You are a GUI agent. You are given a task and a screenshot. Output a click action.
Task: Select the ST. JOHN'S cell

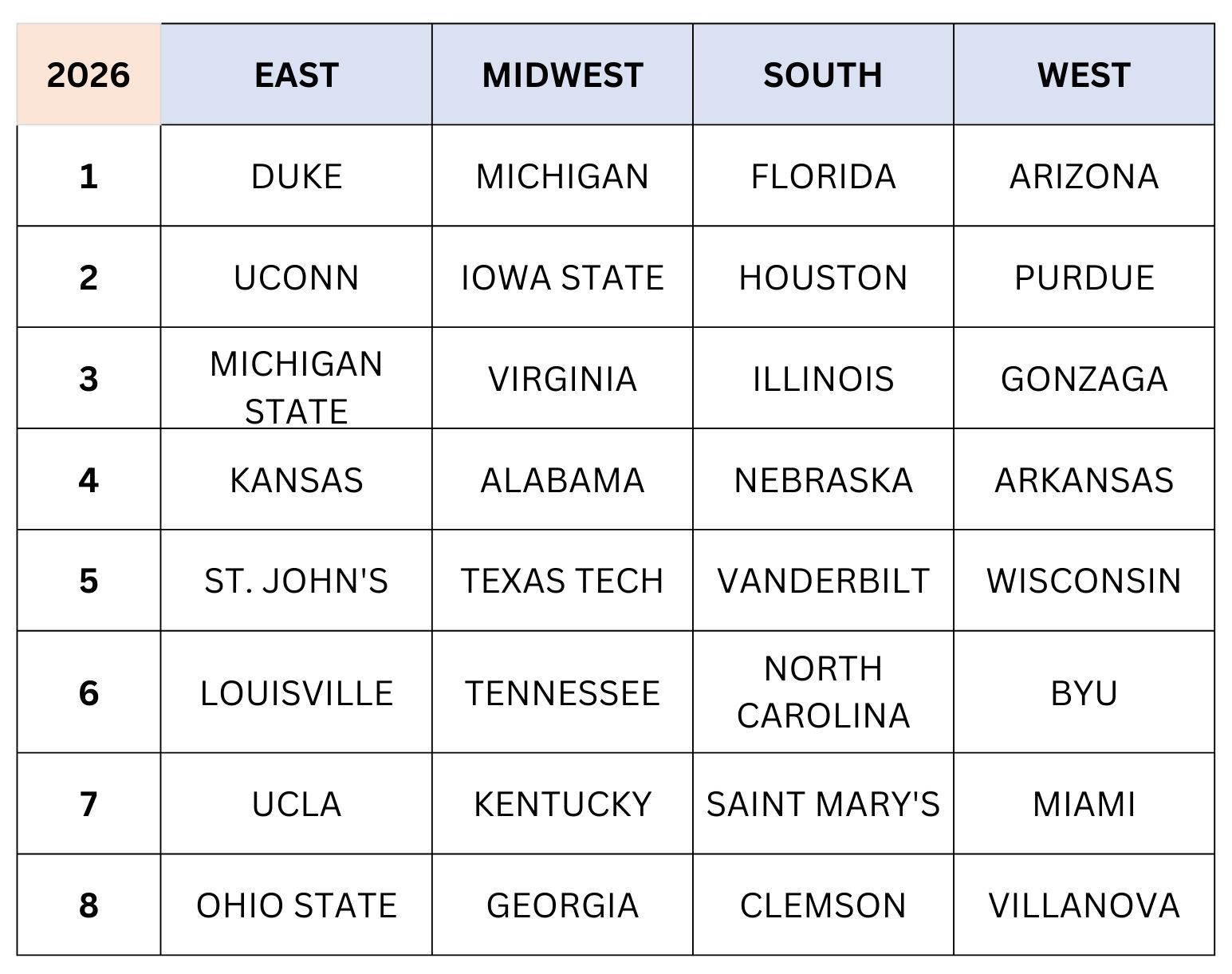pyautogui.click(x=296, y=581)
